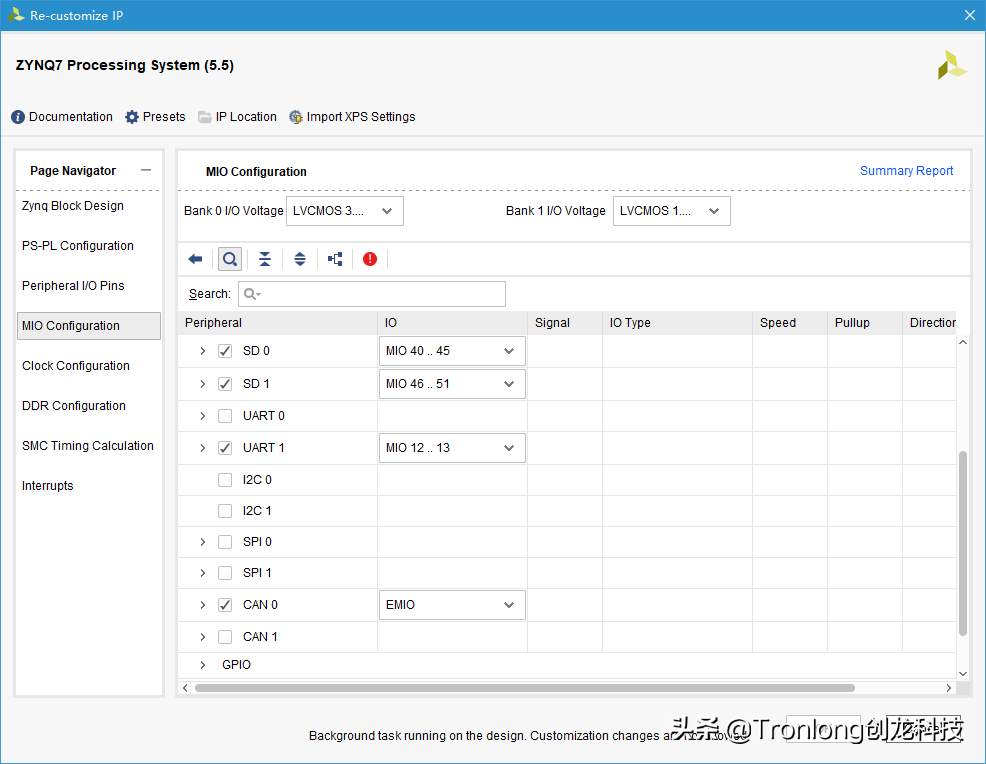Toggle the search magnifier toolbar icon
Viewport: 986px width, 764px height.
230,259
